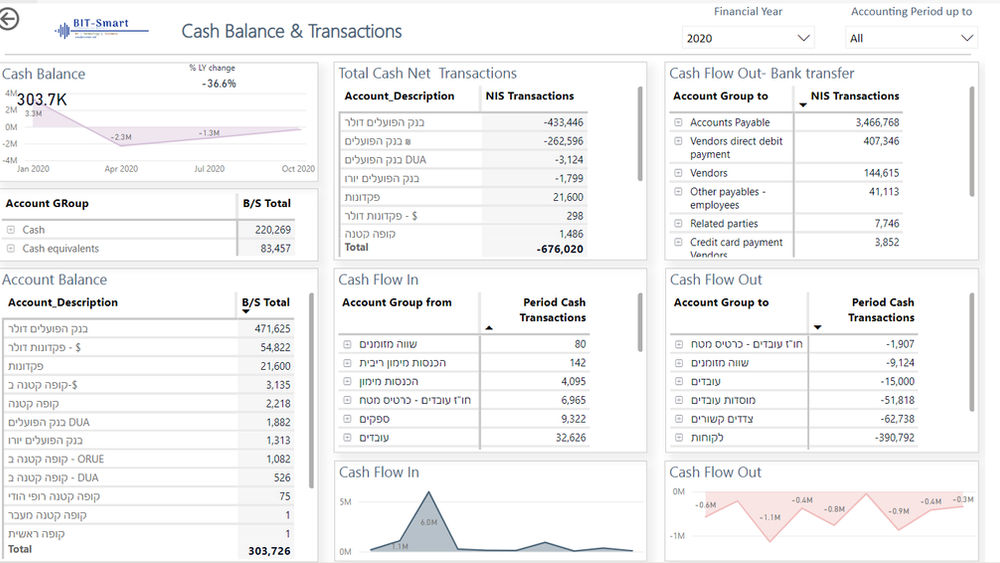Viewport: 1000px width, 563px height.
Task: Select the פקדונות row with 21,600 in Account Balance
Action: tap(149, 366)
